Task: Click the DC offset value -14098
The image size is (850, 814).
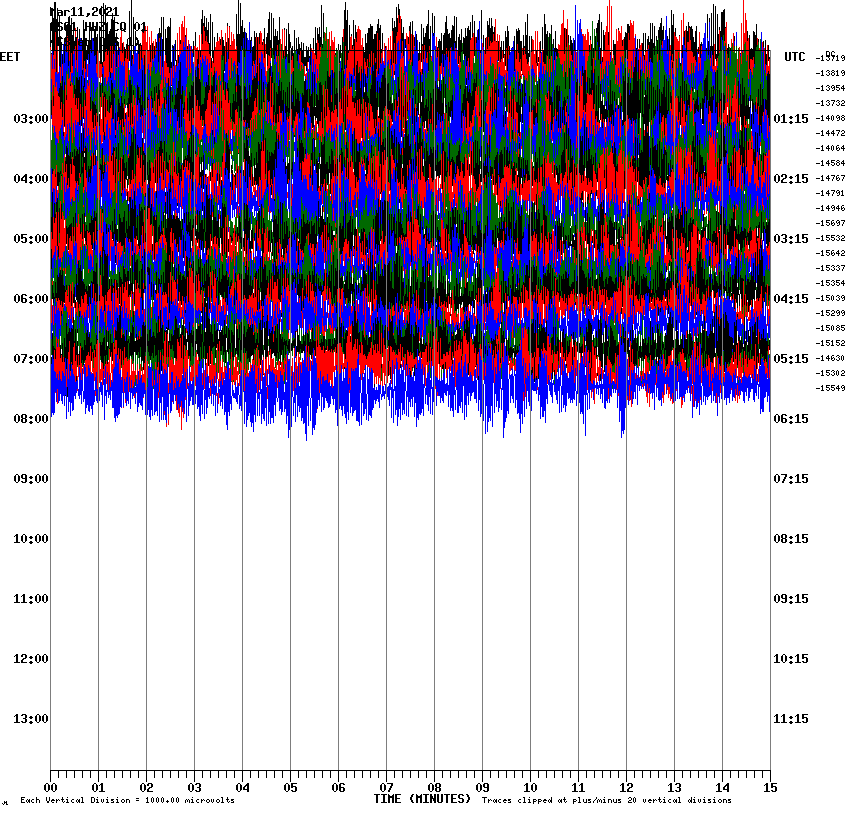Action: (831, 118)
